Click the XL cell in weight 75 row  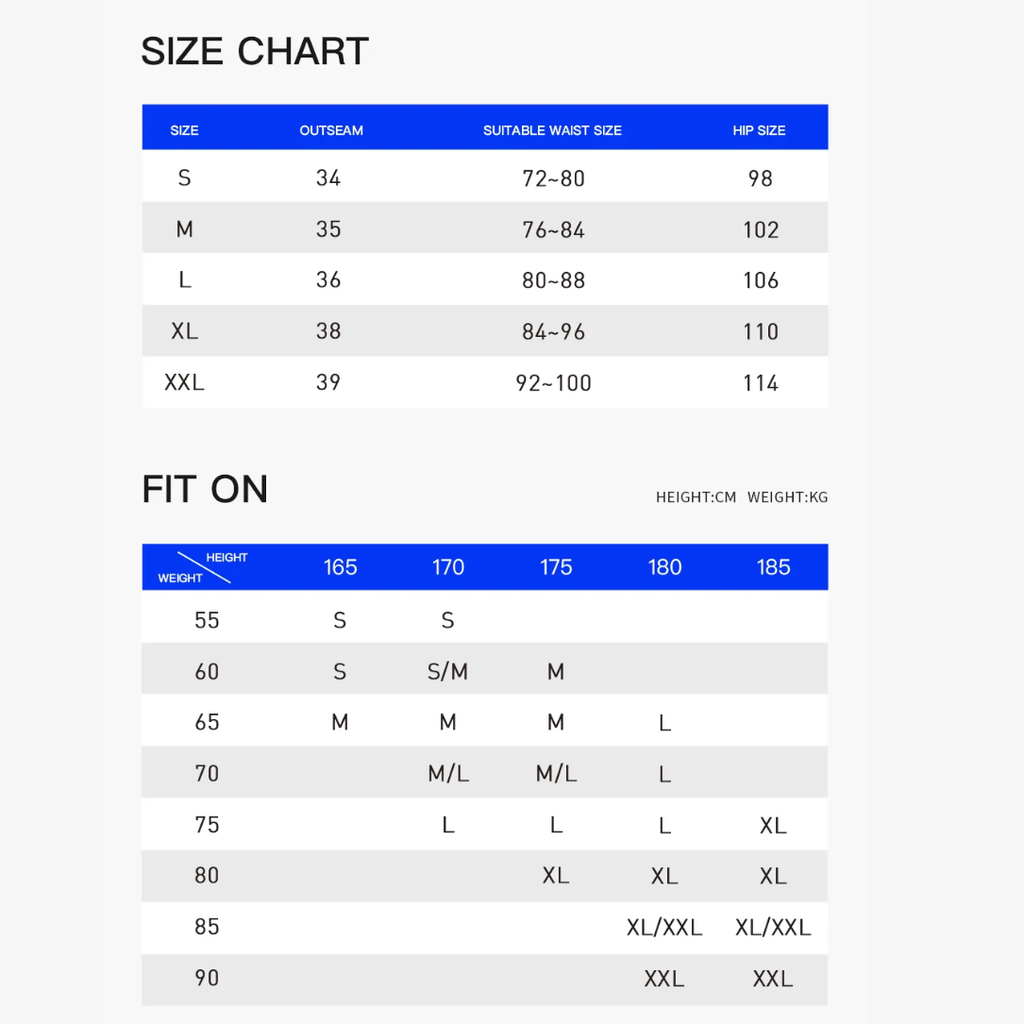coord(773,825)
